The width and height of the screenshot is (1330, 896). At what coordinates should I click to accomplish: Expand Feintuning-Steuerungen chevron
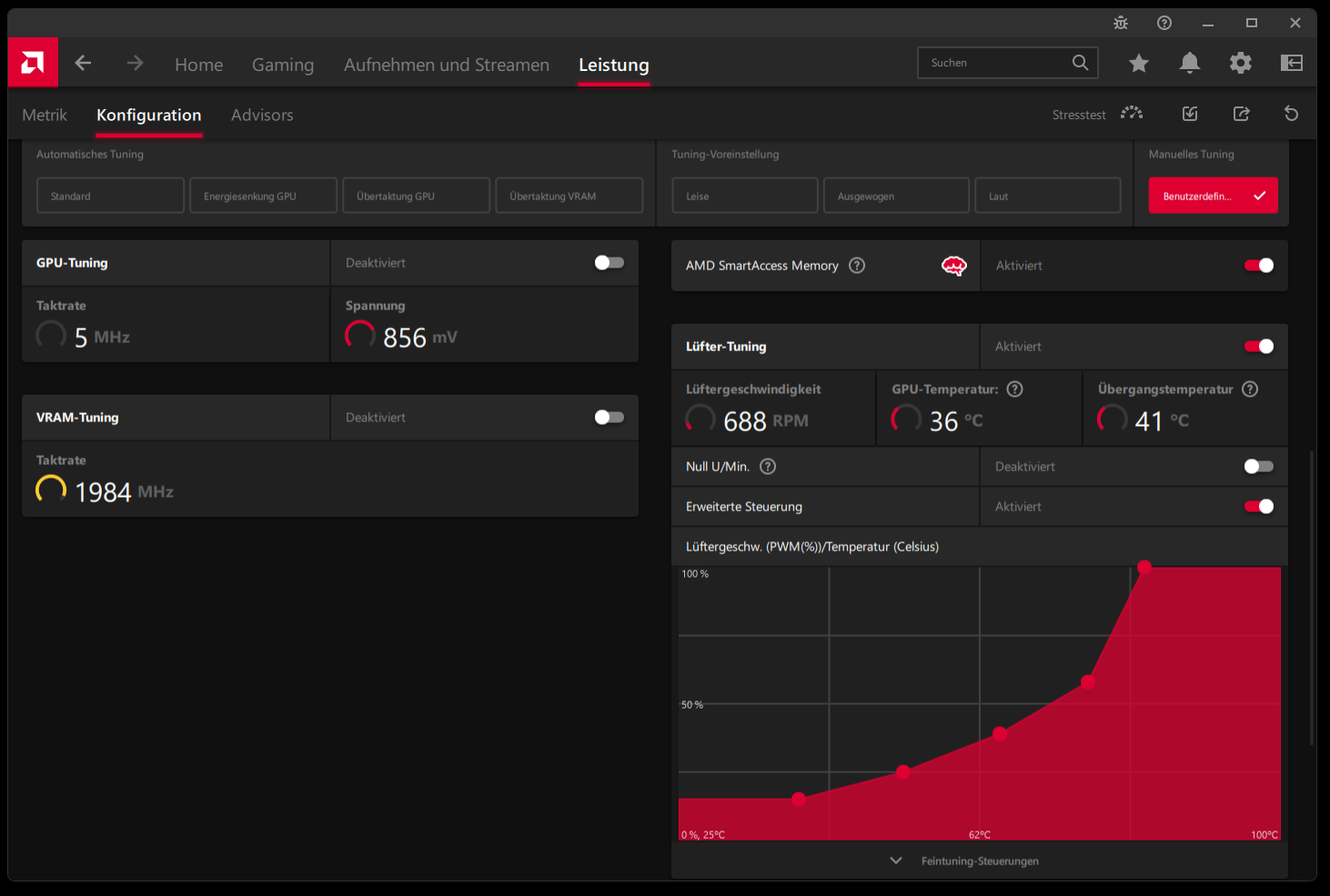pyautogui.click(x=896, y=861)
